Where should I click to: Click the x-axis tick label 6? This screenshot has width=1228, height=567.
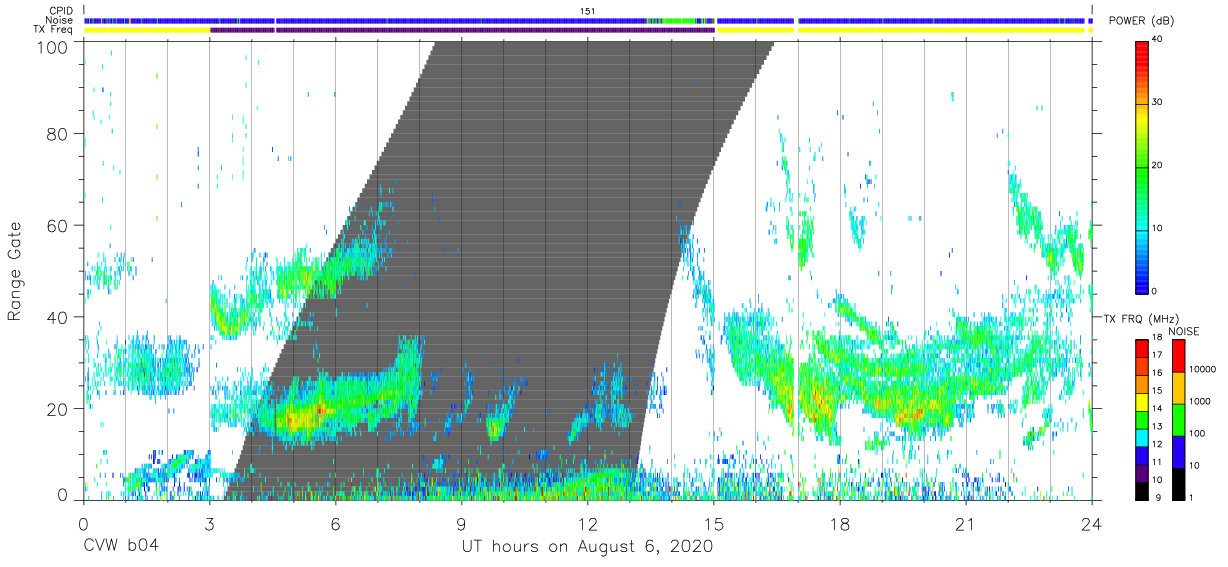click(x=335, y=524)
